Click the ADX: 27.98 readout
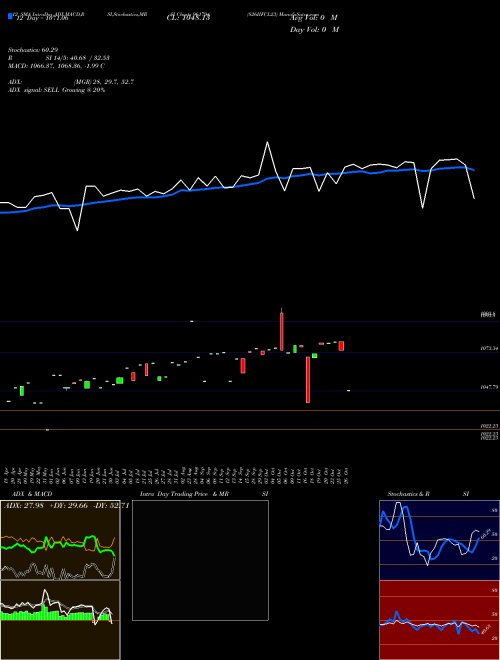 tap(24, 505)
